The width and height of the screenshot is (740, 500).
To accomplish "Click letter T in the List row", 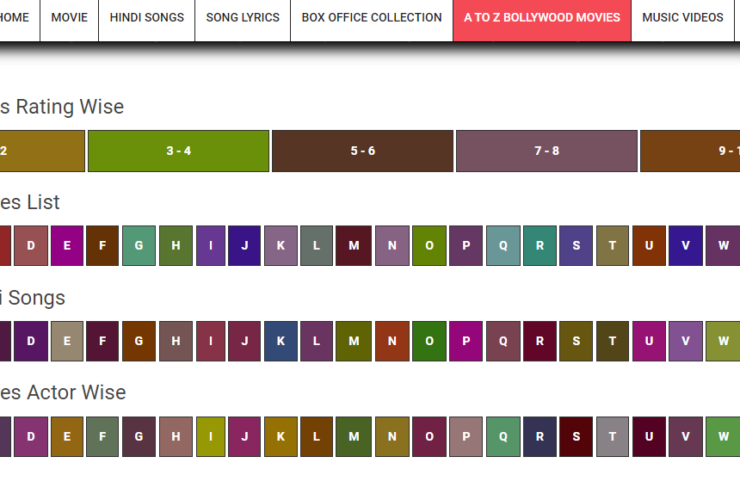I will (612, 246).
